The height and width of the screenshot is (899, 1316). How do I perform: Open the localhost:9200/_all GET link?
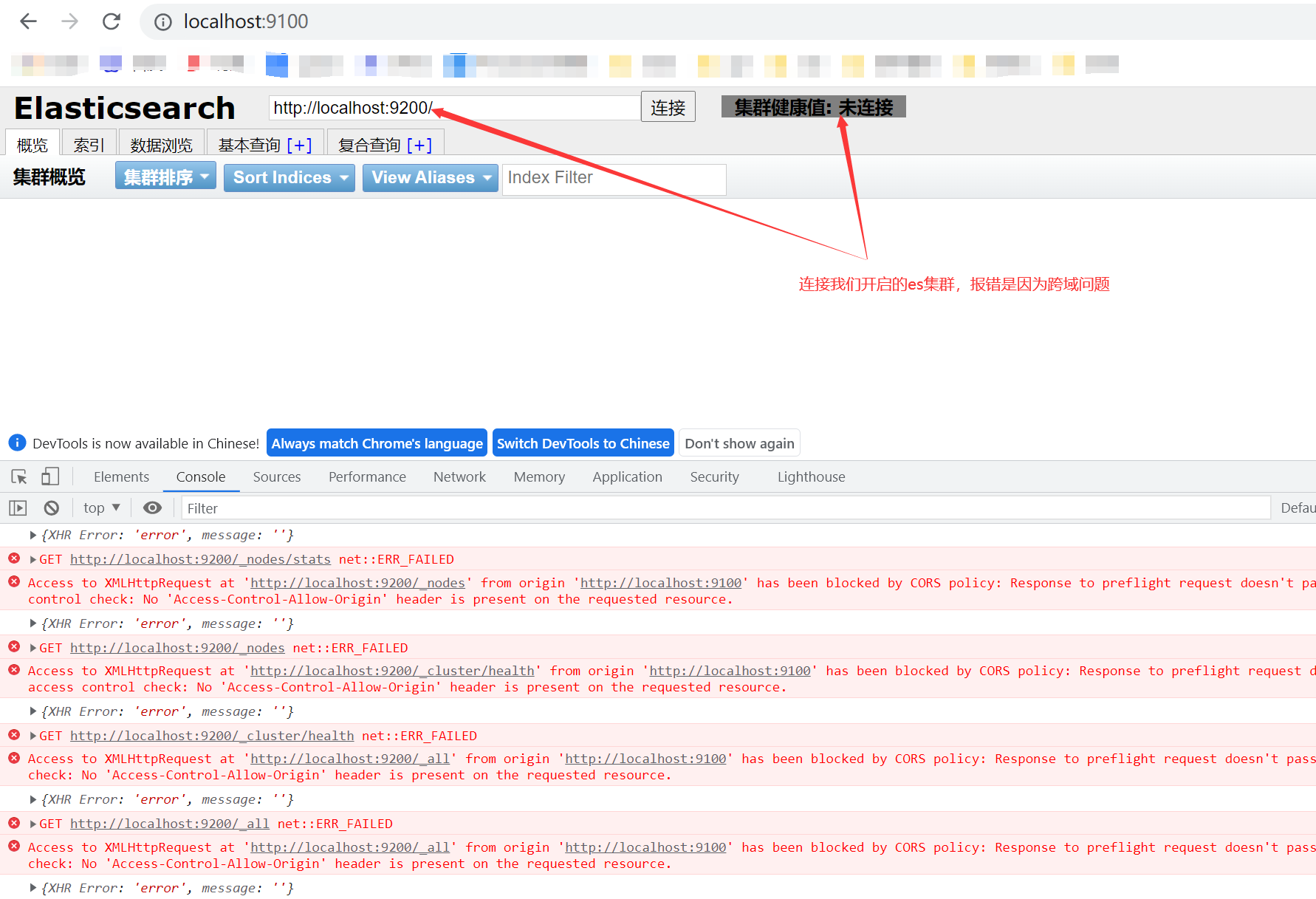pos(170,824)
